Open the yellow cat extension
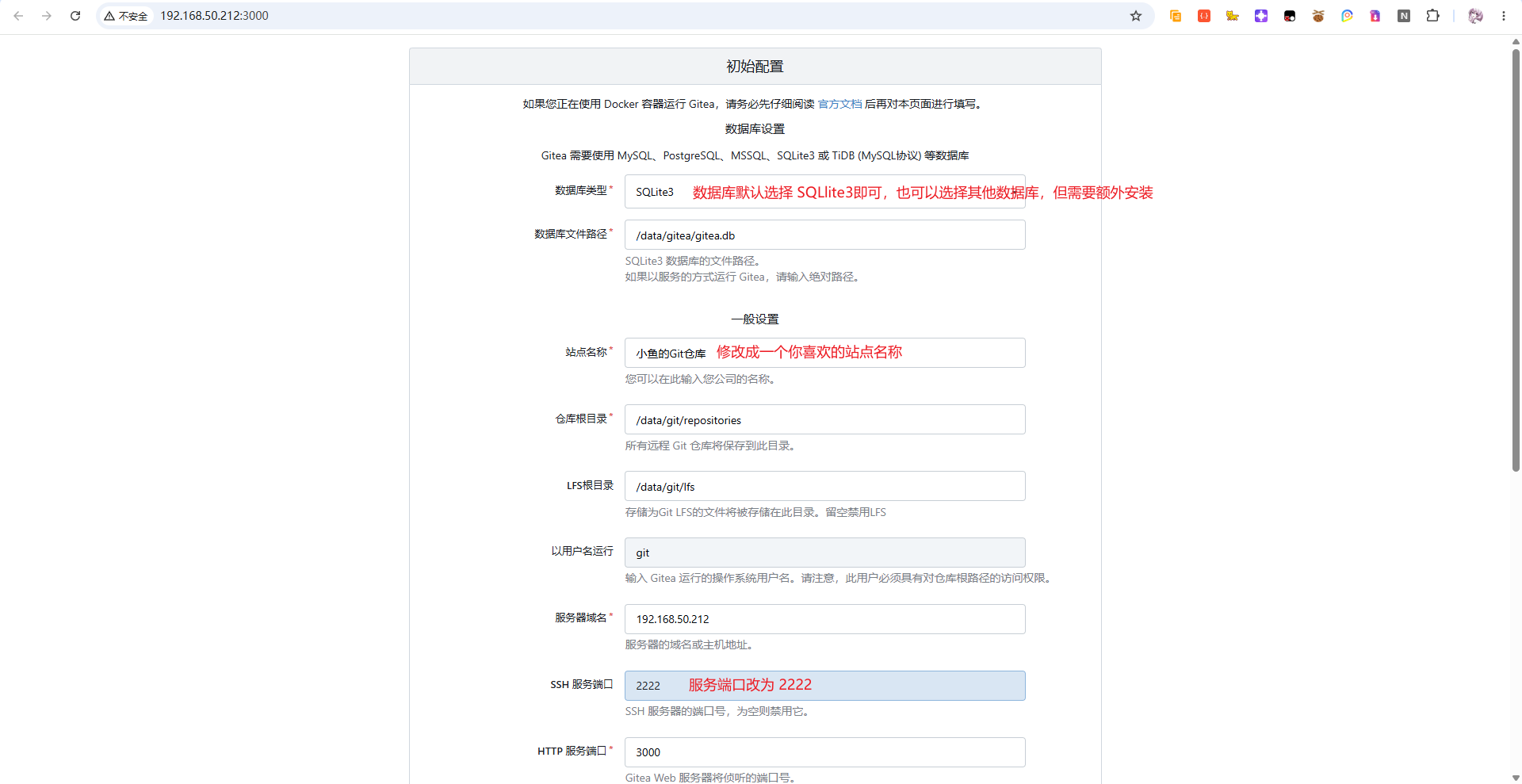The image size is (1522, 784). [1233, 16]
